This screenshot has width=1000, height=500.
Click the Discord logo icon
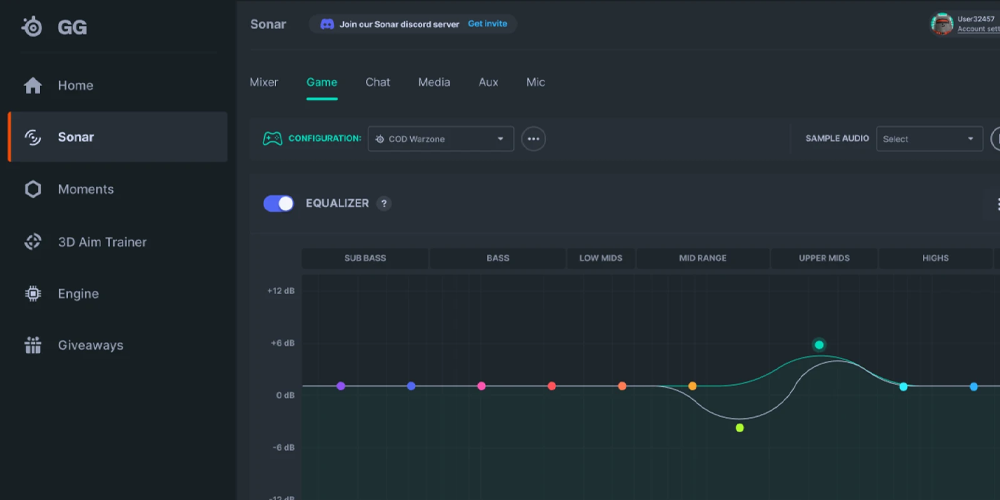point(327,24)
